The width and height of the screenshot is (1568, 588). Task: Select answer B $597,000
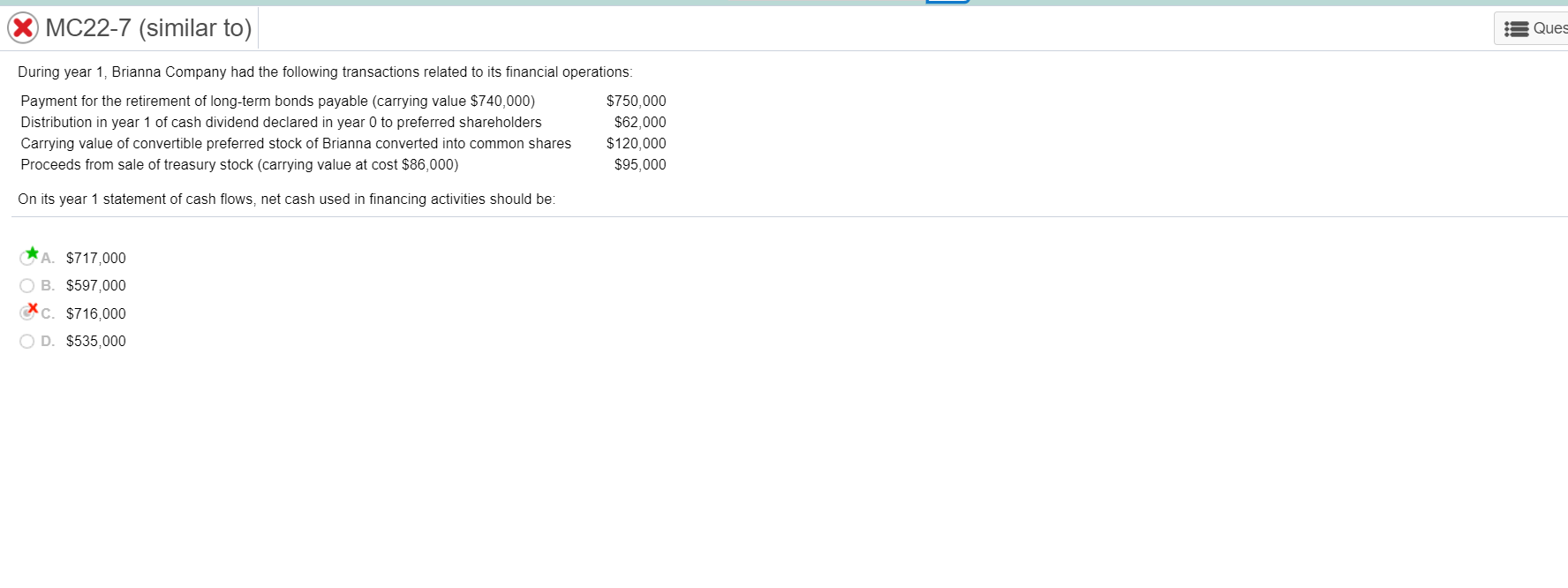[26, 286]
